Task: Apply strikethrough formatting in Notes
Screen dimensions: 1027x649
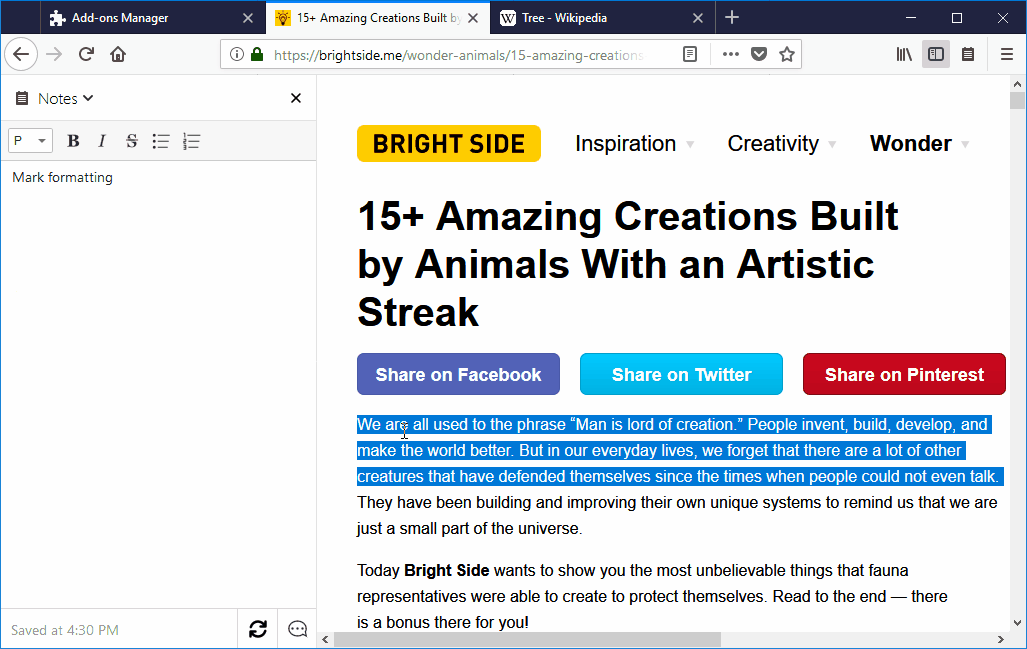Action: tap(131, 141)
